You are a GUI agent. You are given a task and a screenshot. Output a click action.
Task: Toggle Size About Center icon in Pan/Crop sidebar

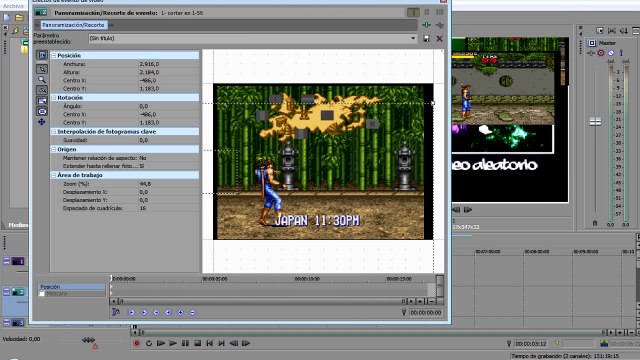[42, 111]
